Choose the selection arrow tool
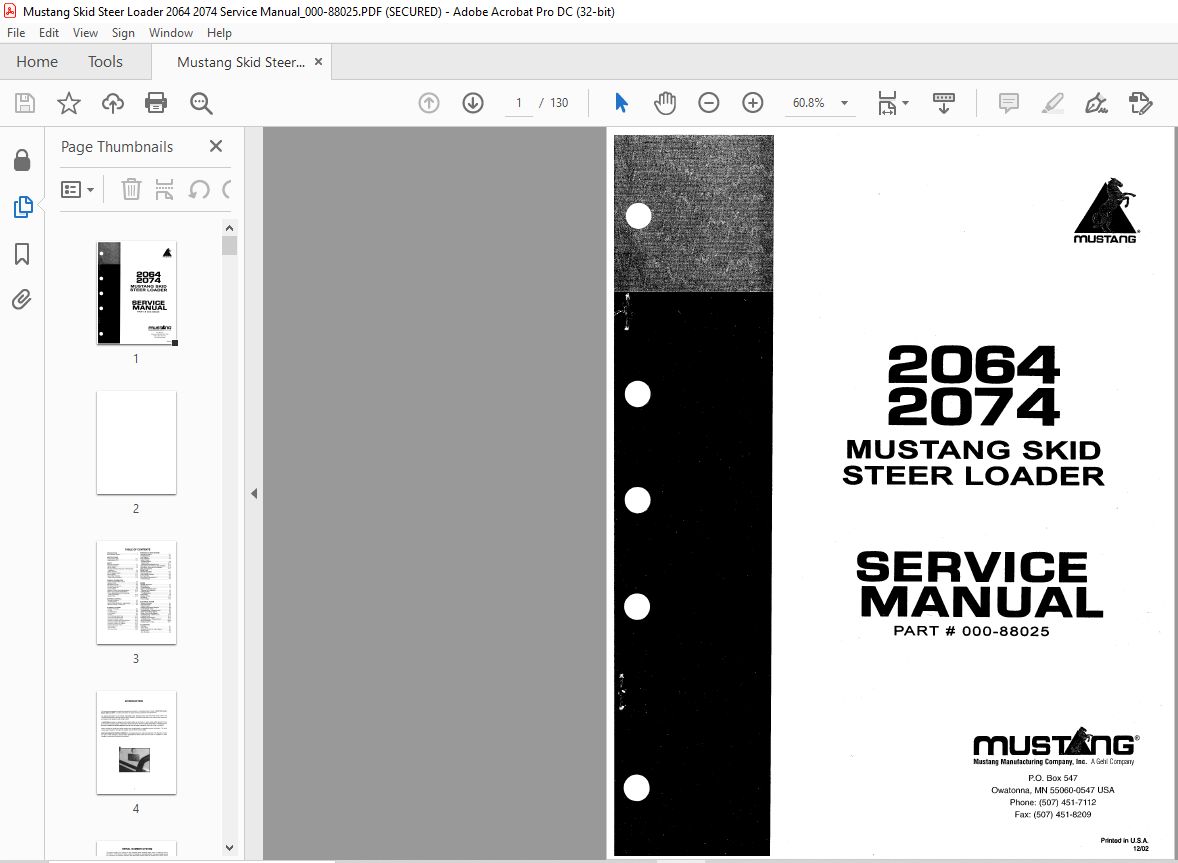Screen dimensions: 1178x863 coord(621,103)
